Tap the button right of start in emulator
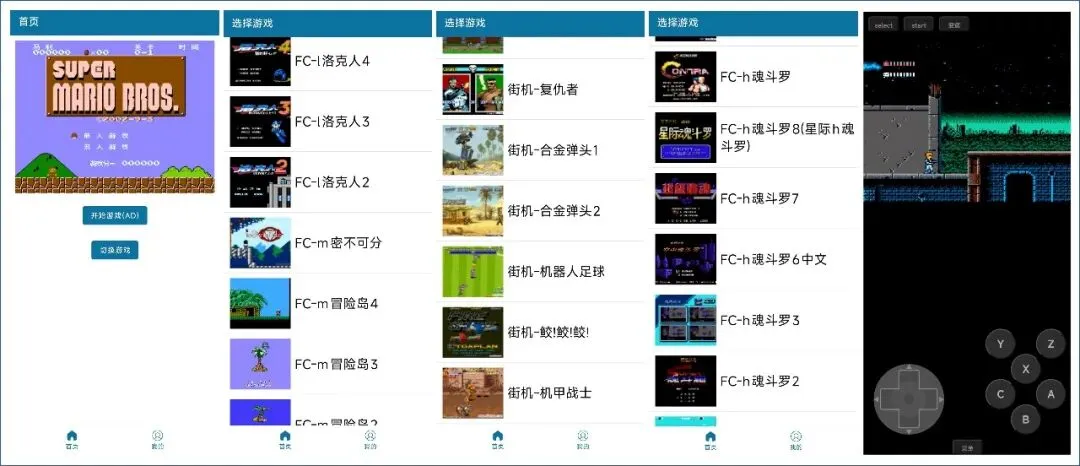Viewport: 1080px width, 466px height. pos(954,25)
